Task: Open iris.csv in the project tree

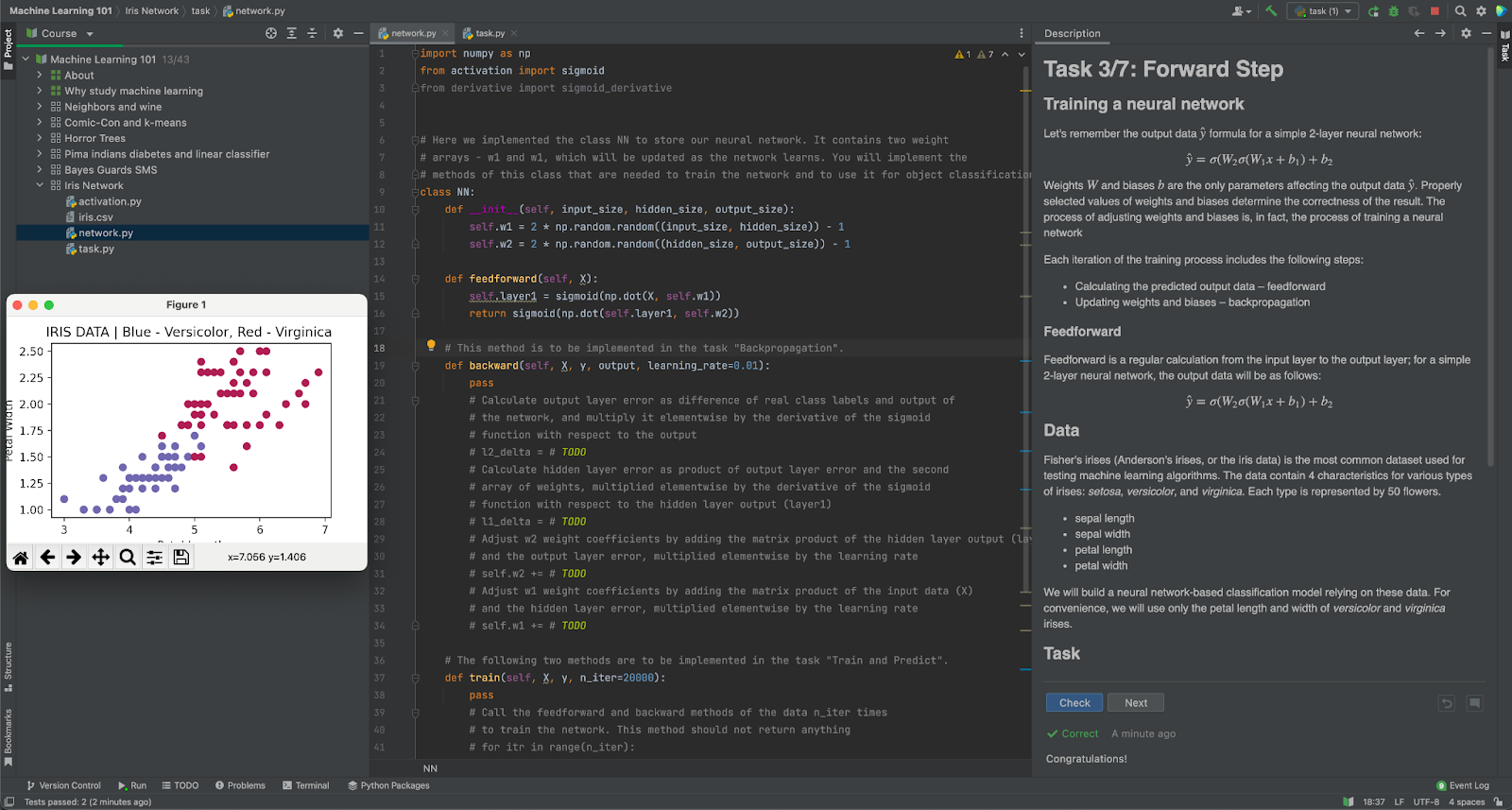Action: point(95,217)
